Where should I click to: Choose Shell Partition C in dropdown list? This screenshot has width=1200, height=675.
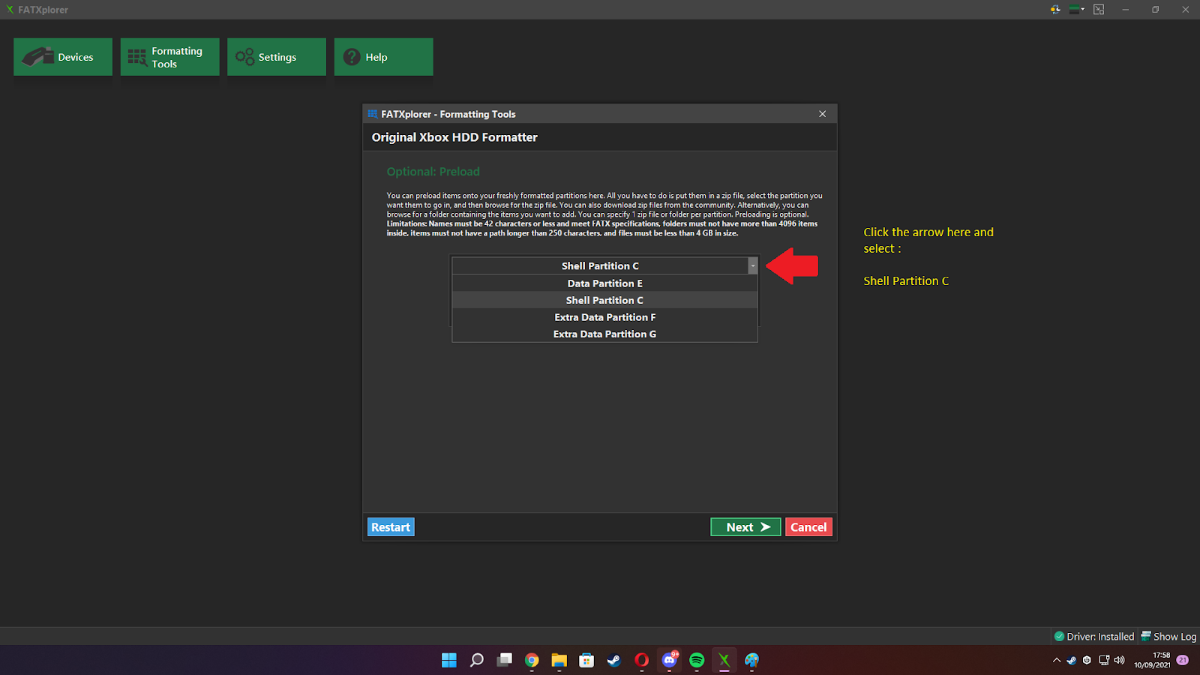point(605,300)
